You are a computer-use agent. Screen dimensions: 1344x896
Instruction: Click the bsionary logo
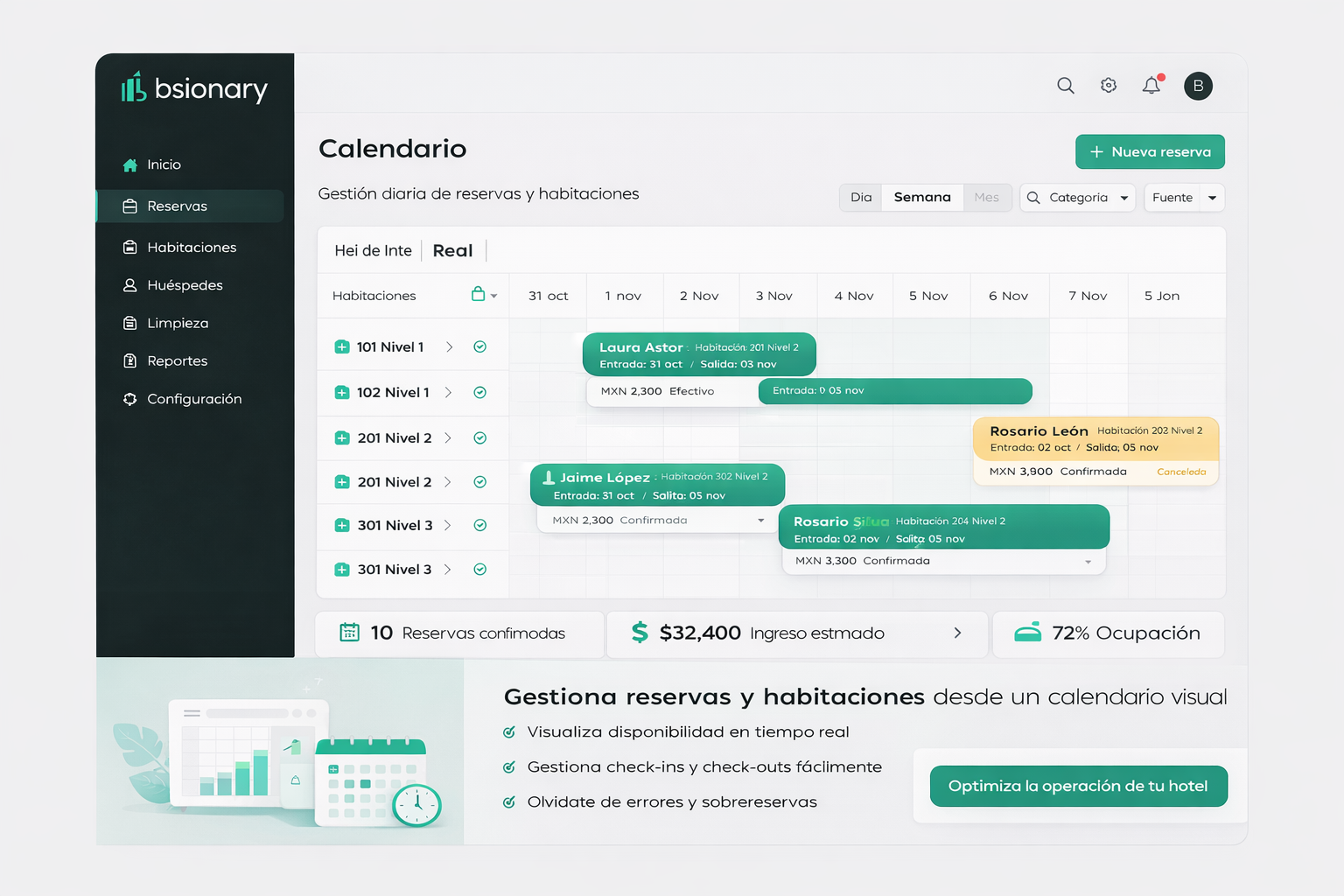[x=194, y=88]
